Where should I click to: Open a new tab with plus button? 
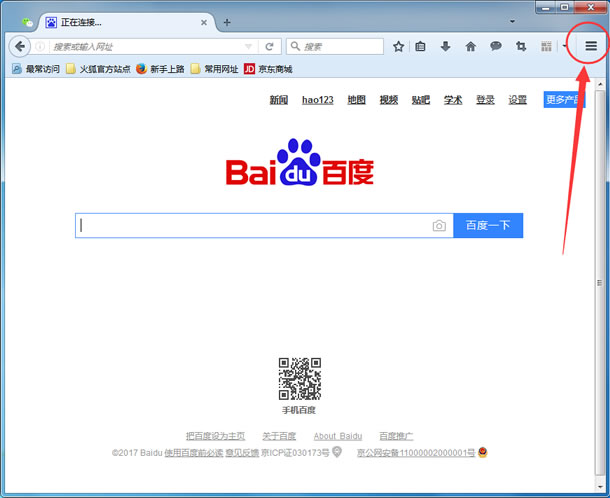(x=227, y=23)
